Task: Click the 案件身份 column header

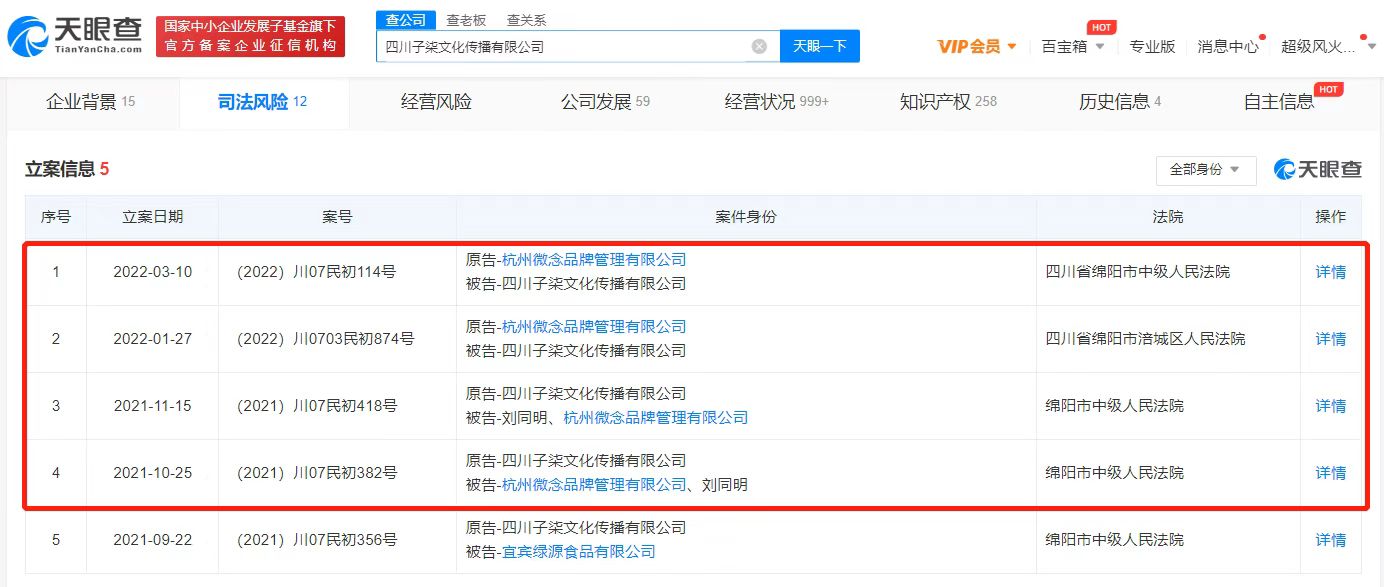Action: click(746, 217)
